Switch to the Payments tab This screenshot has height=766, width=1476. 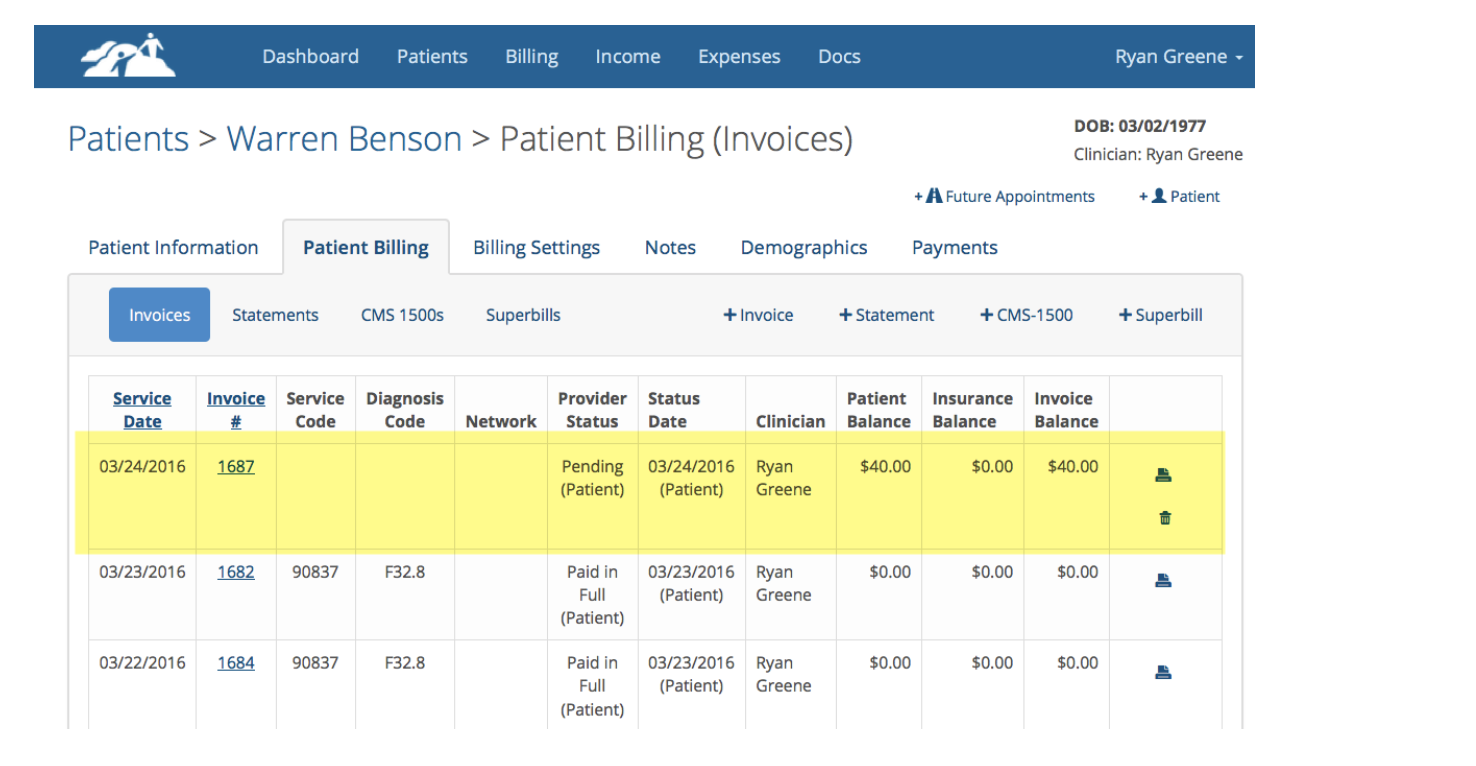[954, 248]
